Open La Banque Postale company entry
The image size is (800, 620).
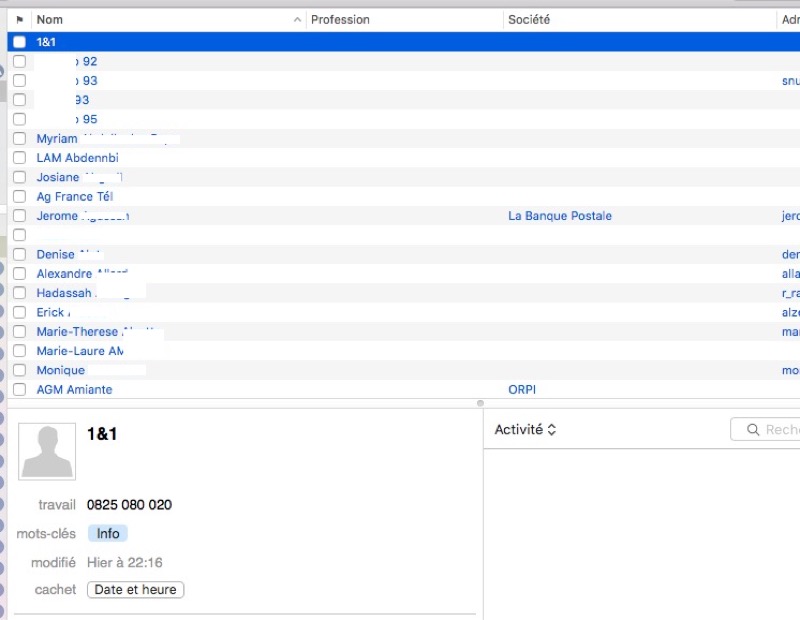pos(560,216)
